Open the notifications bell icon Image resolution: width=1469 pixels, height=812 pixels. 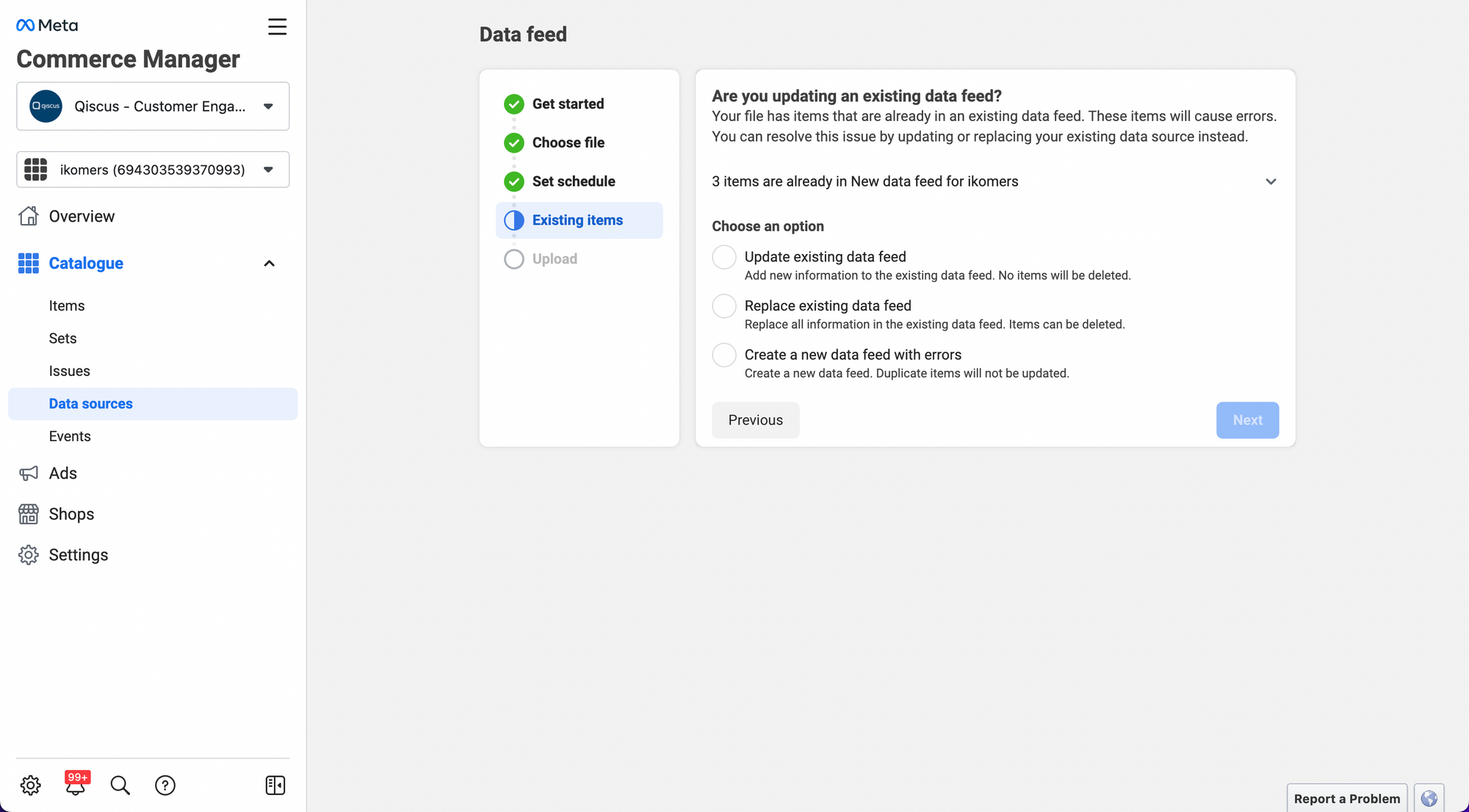pos(76,786)
